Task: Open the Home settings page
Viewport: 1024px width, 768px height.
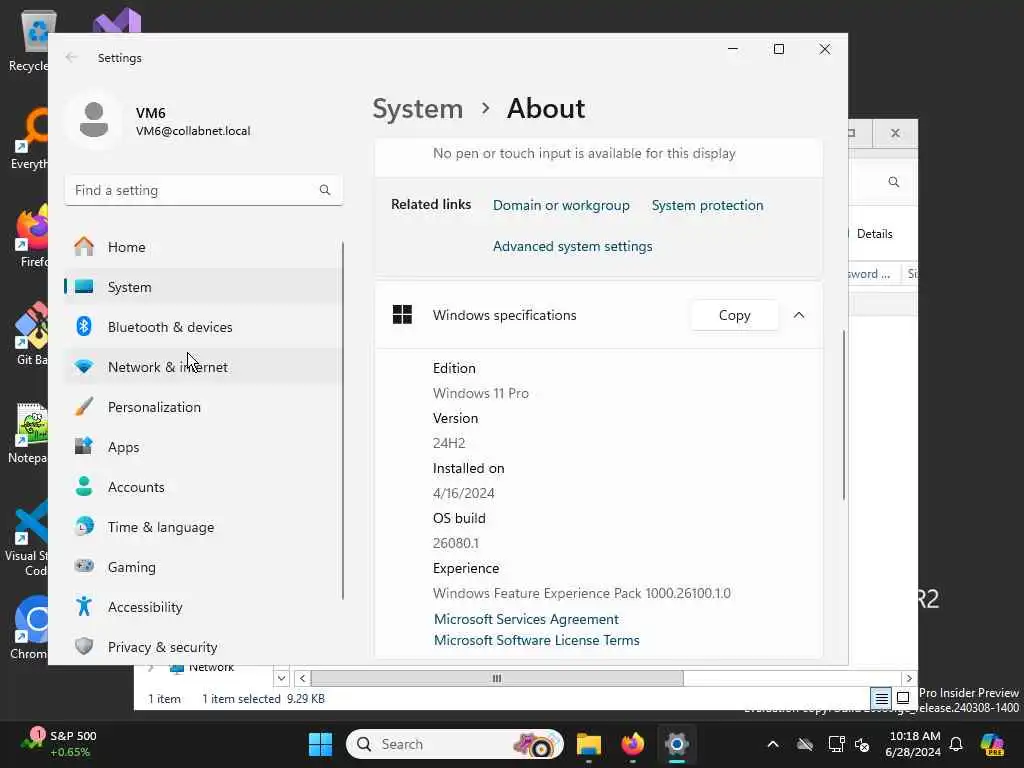Action: coord(202,247)
